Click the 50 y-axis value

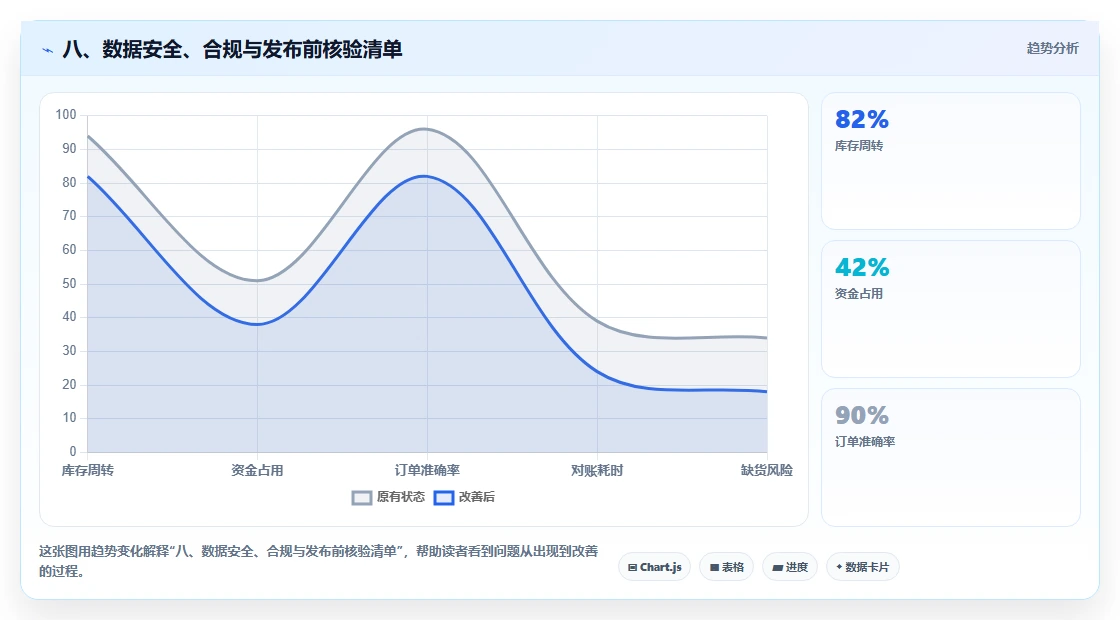pyautogui.click(x=69, y=284)
